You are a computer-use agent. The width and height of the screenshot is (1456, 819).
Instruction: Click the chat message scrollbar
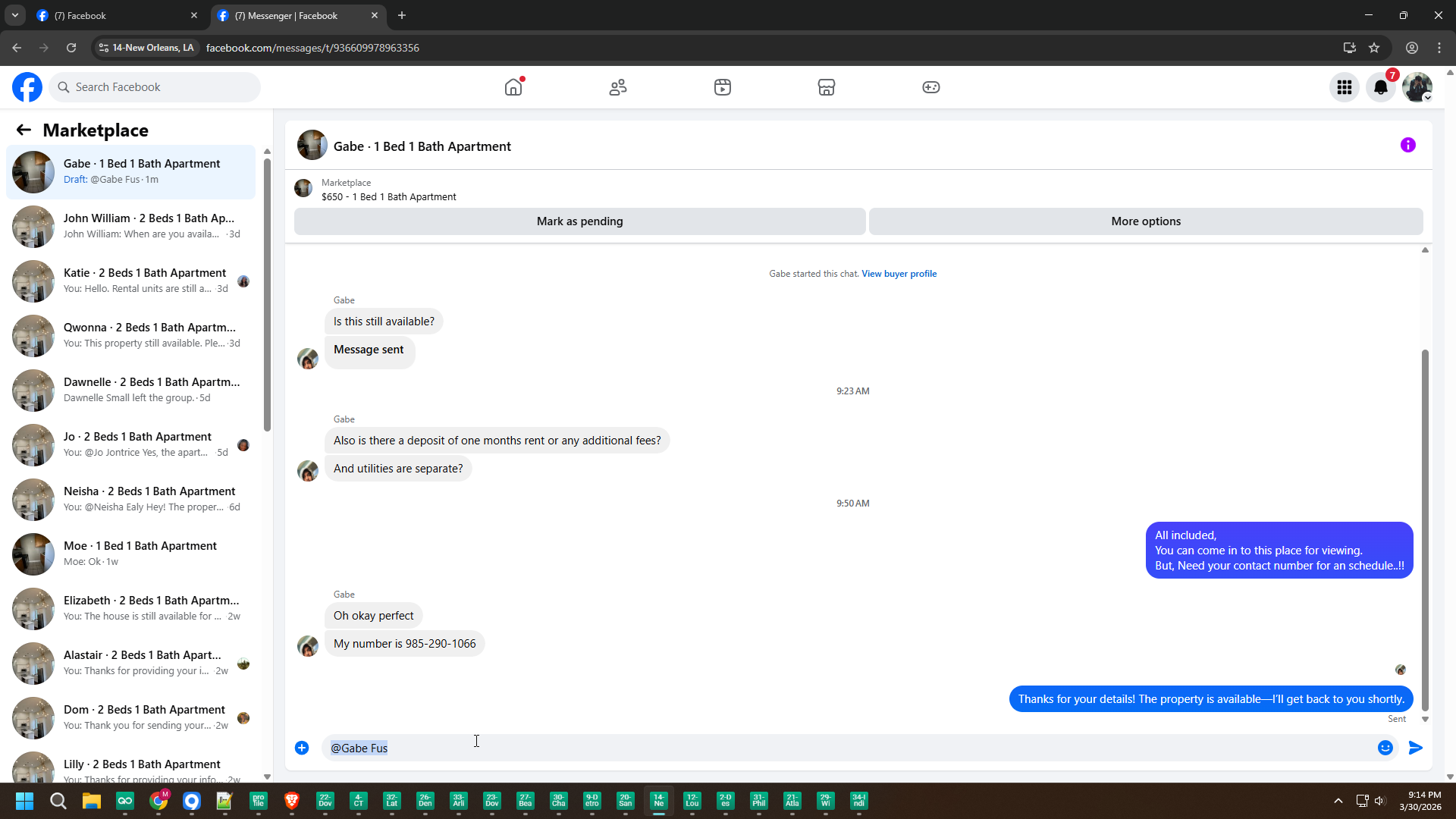(x=1425, y=531)
